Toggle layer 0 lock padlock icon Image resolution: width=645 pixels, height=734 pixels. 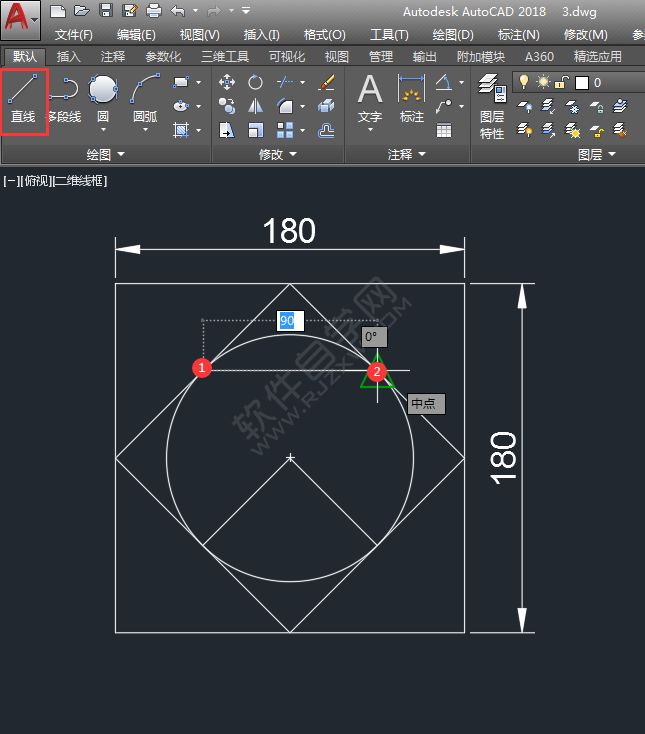click(x=562, y=82)
